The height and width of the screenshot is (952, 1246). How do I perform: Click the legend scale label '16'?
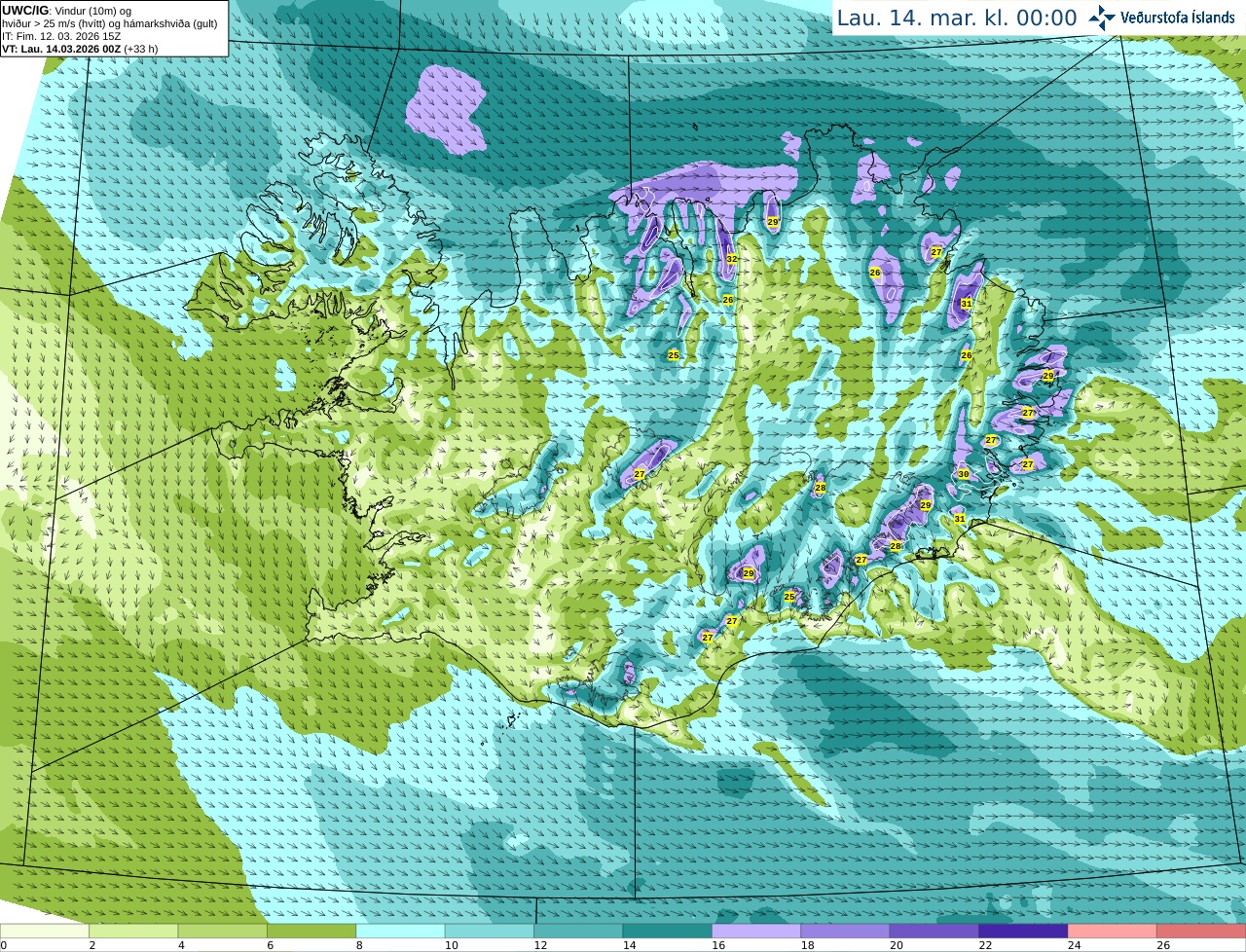(718, 945)
